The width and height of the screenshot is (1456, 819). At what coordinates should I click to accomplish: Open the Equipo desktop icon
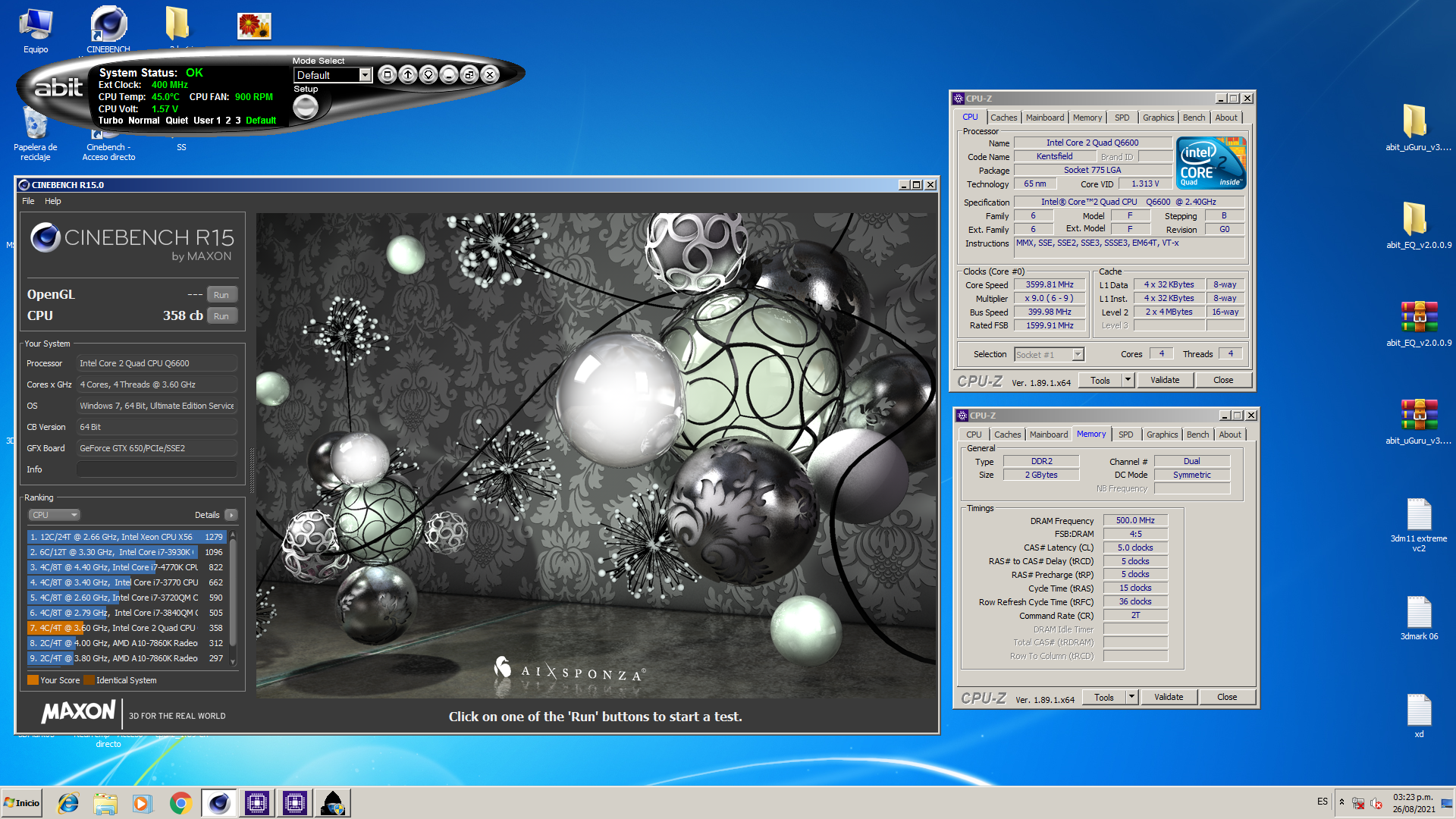36,32
